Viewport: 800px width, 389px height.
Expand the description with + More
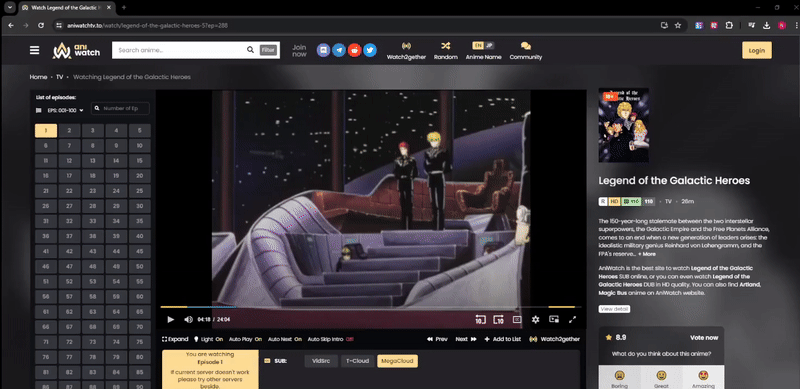pyautogui.click(x=646, y=254)
